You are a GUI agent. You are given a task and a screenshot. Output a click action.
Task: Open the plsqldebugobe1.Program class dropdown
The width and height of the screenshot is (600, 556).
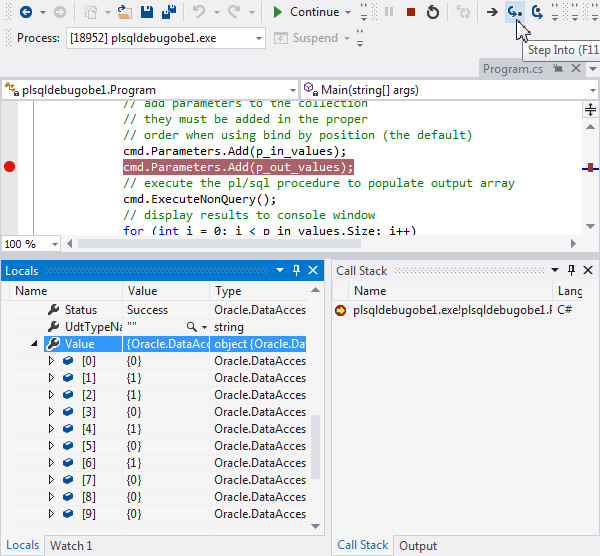[293, 90]
